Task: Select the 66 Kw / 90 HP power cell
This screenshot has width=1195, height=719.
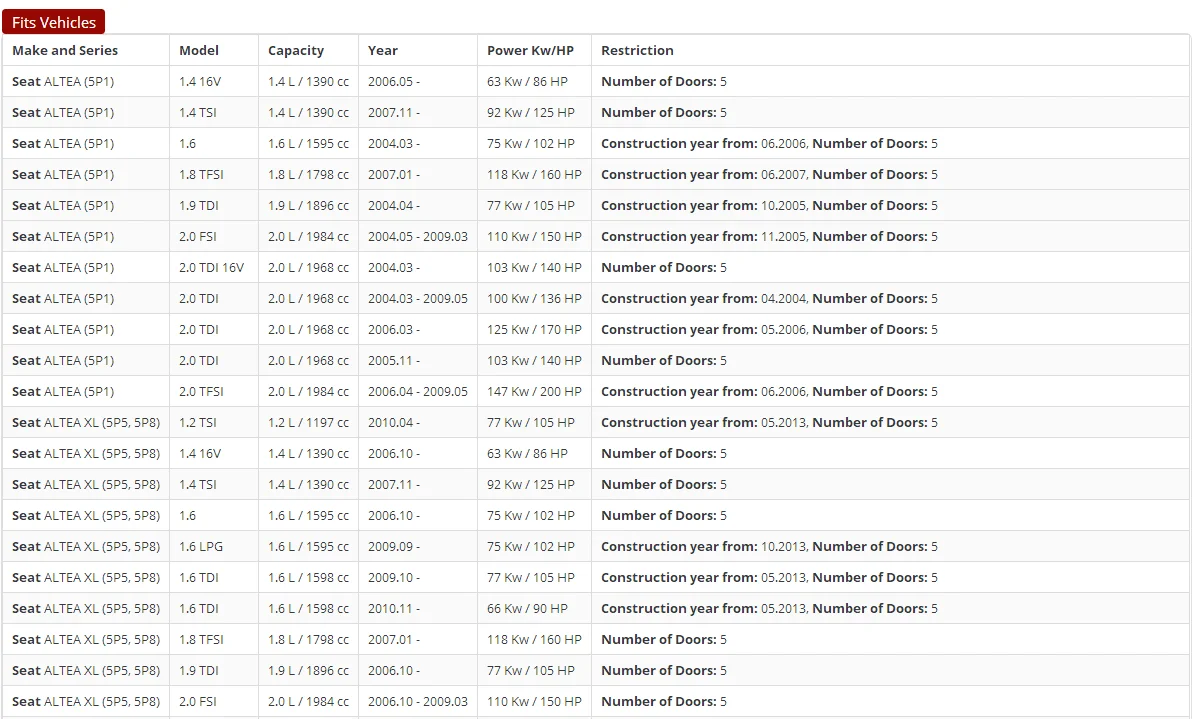Action: (x=527, y=608)
